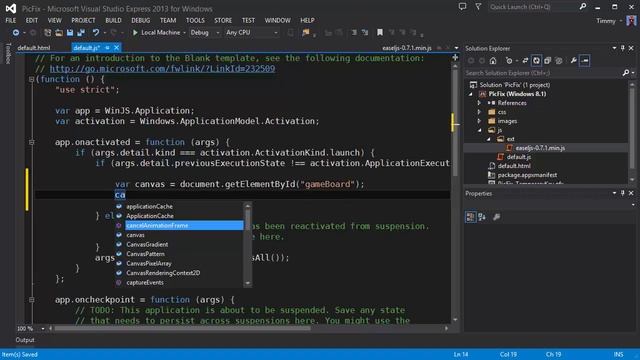Start debugging with green play arrow

pyautogui.click(x=135, y=32)
